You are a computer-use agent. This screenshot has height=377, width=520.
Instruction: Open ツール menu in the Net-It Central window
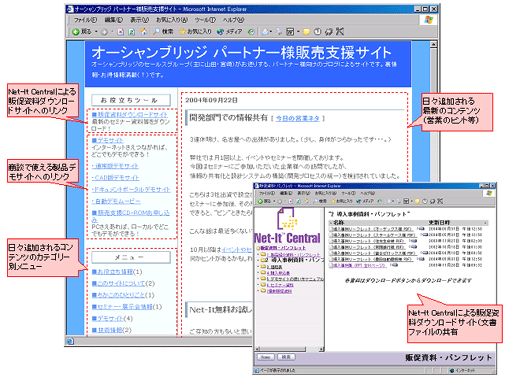(348, 193)
